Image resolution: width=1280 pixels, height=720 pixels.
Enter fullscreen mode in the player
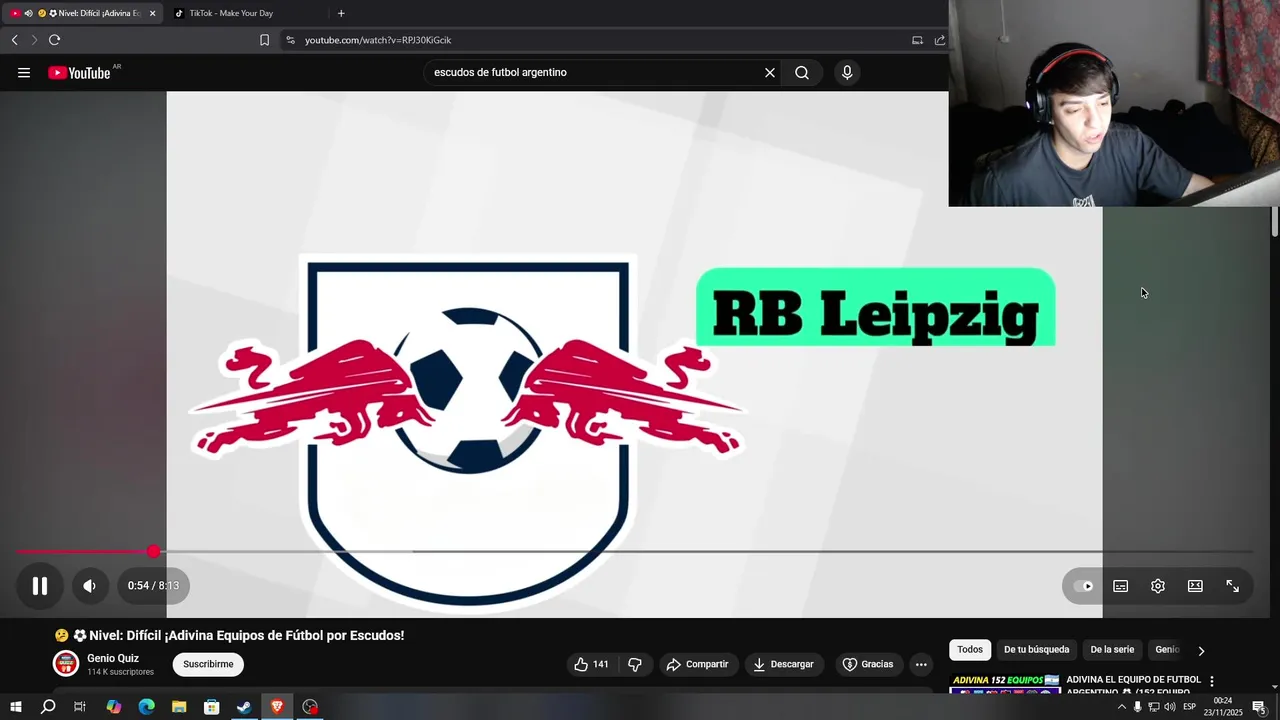pos(1233,586)
